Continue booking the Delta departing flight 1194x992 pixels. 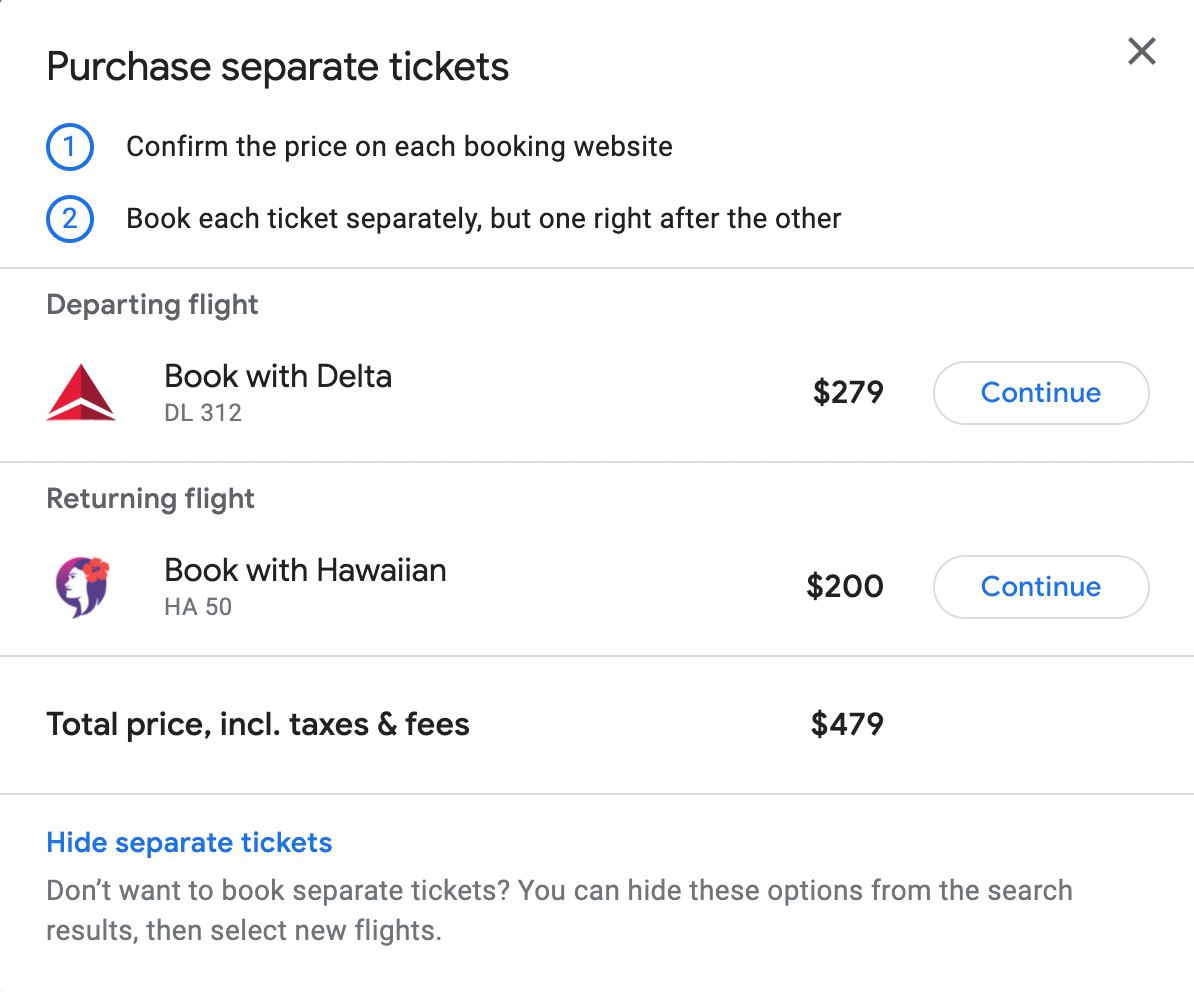(1040, 393)
